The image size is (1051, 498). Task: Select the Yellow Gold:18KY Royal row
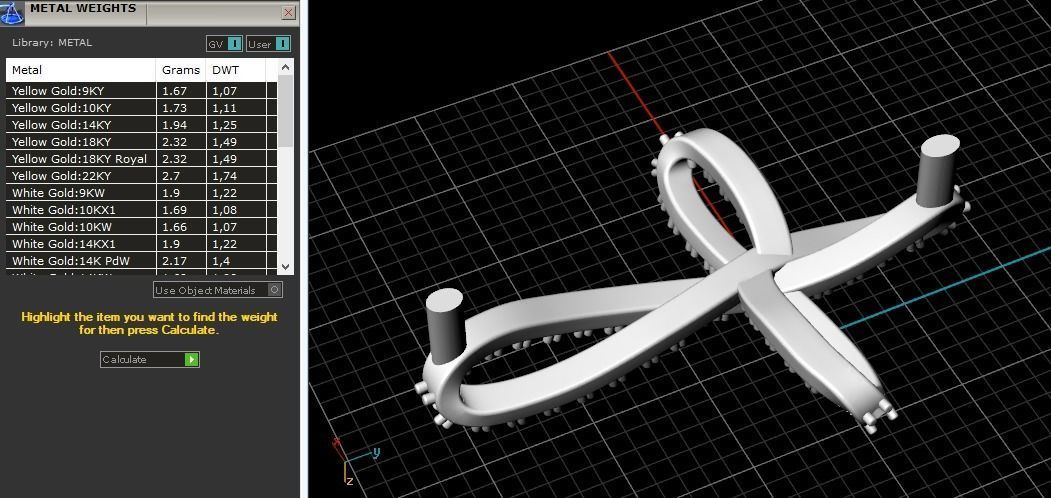[141, 159]
